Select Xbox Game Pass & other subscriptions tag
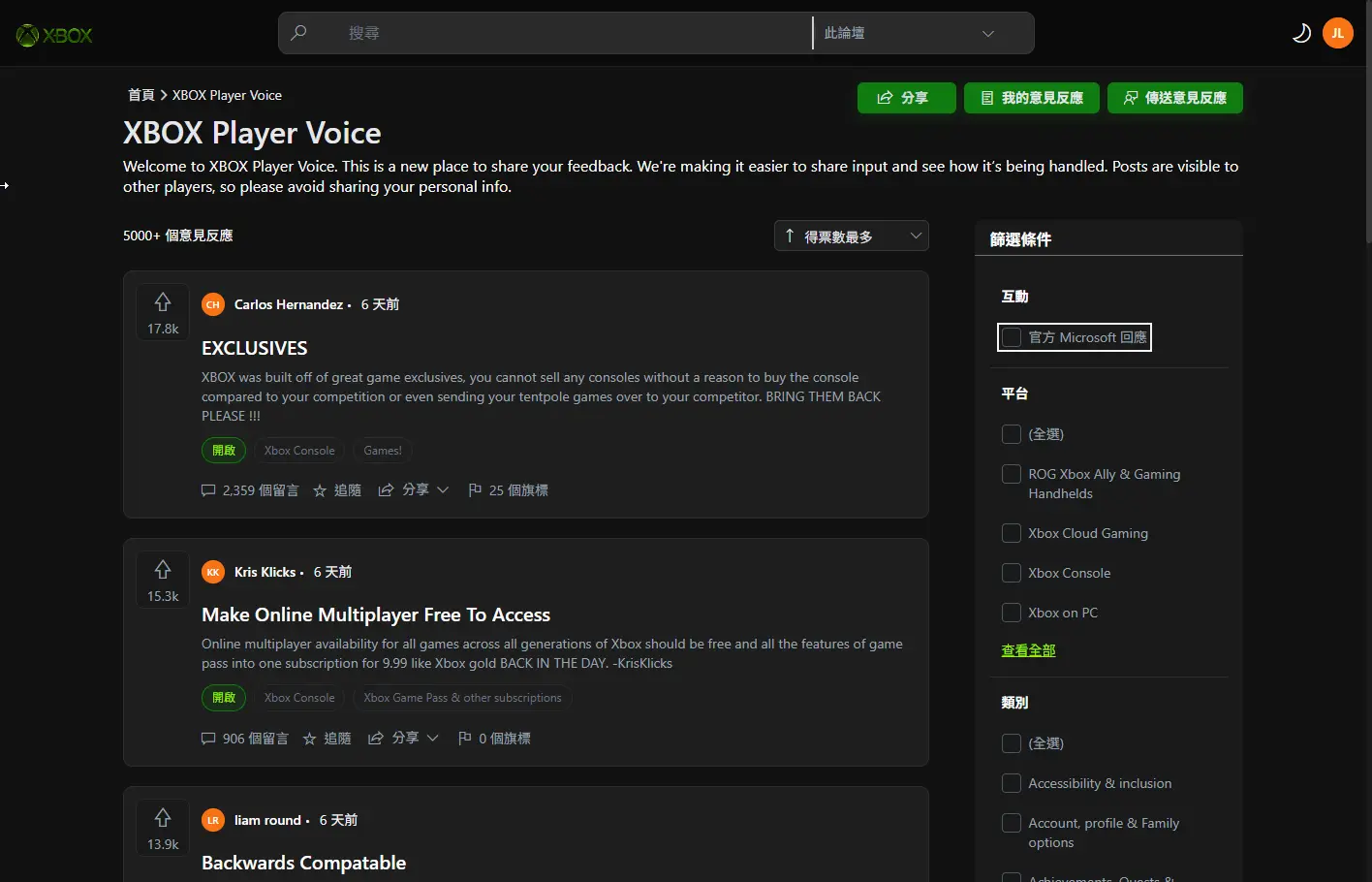The image size is (1372, 882). point(462,698)
